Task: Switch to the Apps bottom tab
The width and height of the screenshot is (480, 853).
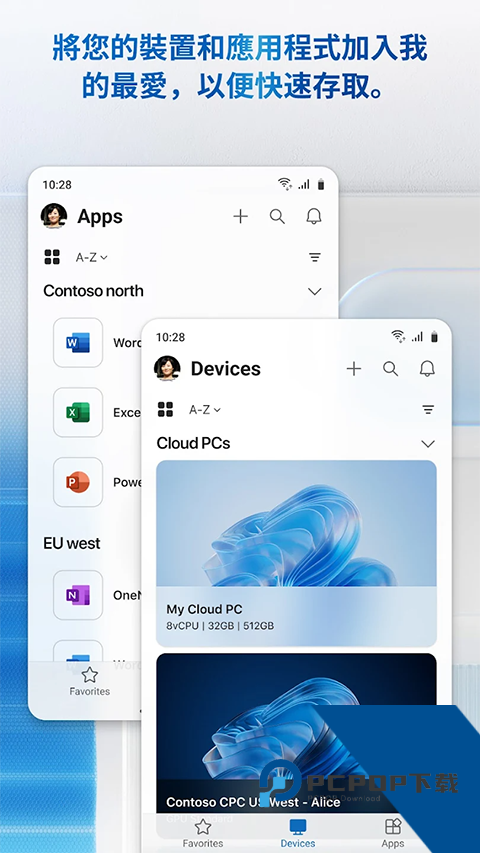Action: point(392,834)
